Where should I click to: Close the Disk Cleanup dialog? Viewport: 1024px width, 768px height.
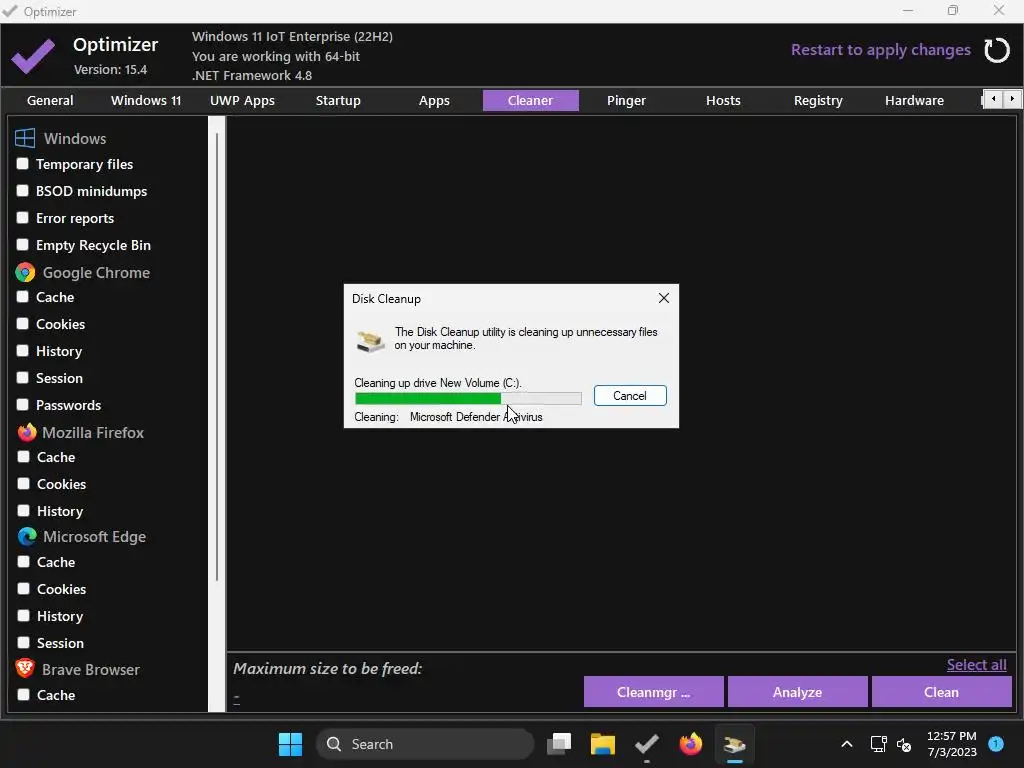click(x=664, y=298)
